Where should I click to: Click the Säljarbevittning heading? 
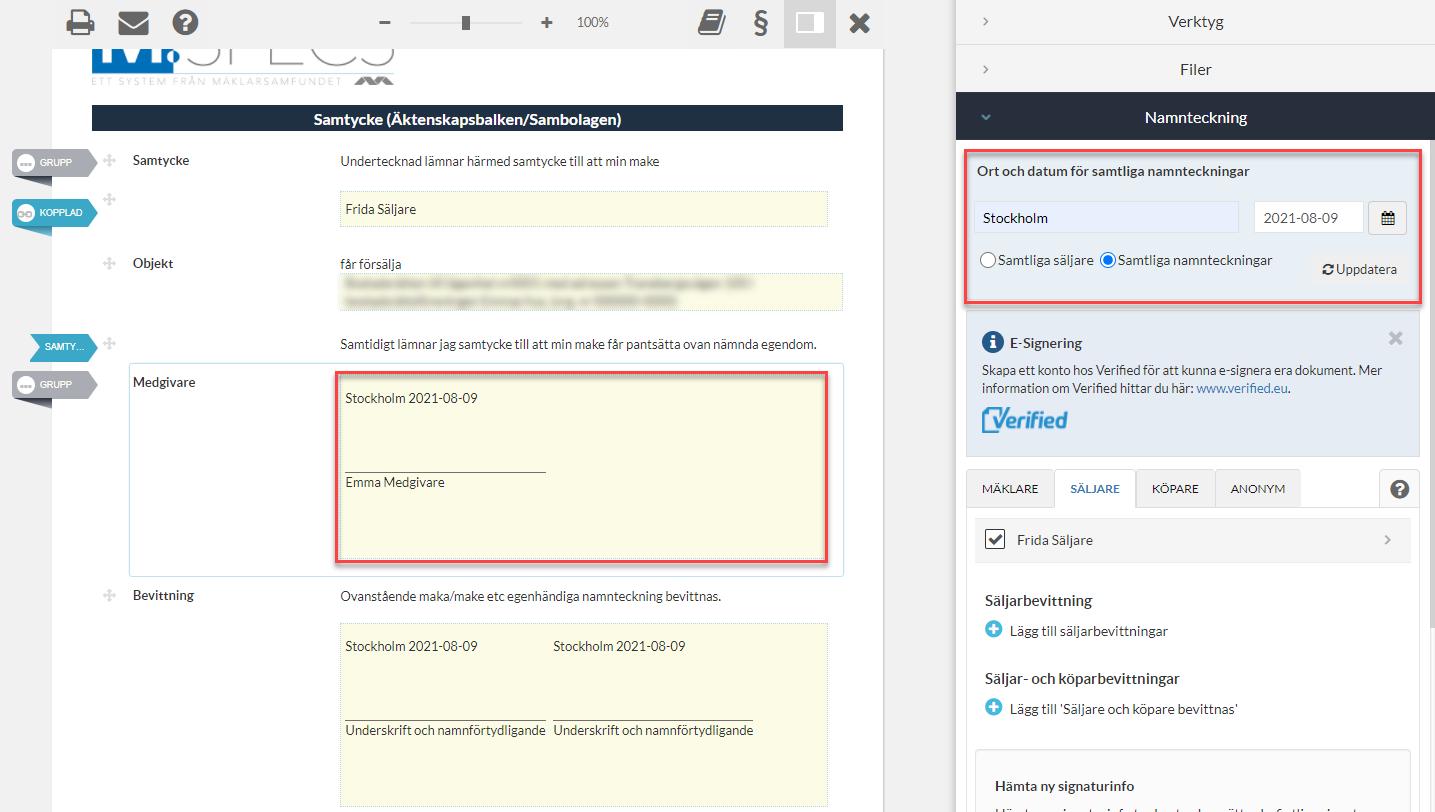click(1038, 601)
